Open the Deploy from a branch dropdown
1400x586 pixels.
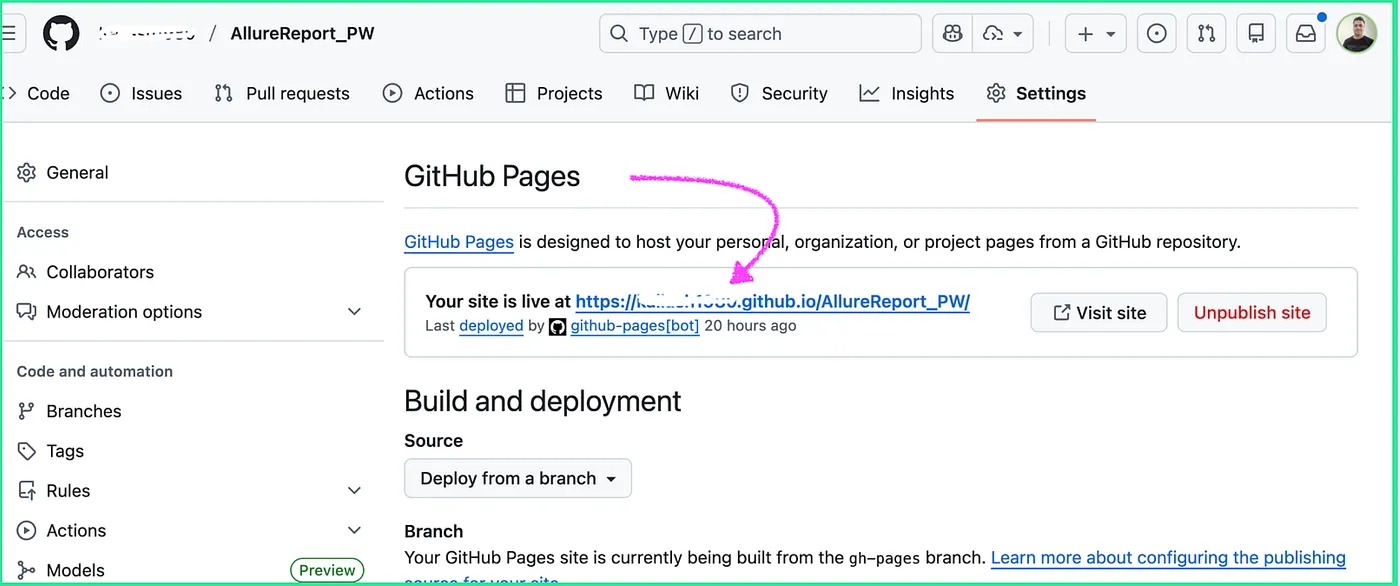517,479
